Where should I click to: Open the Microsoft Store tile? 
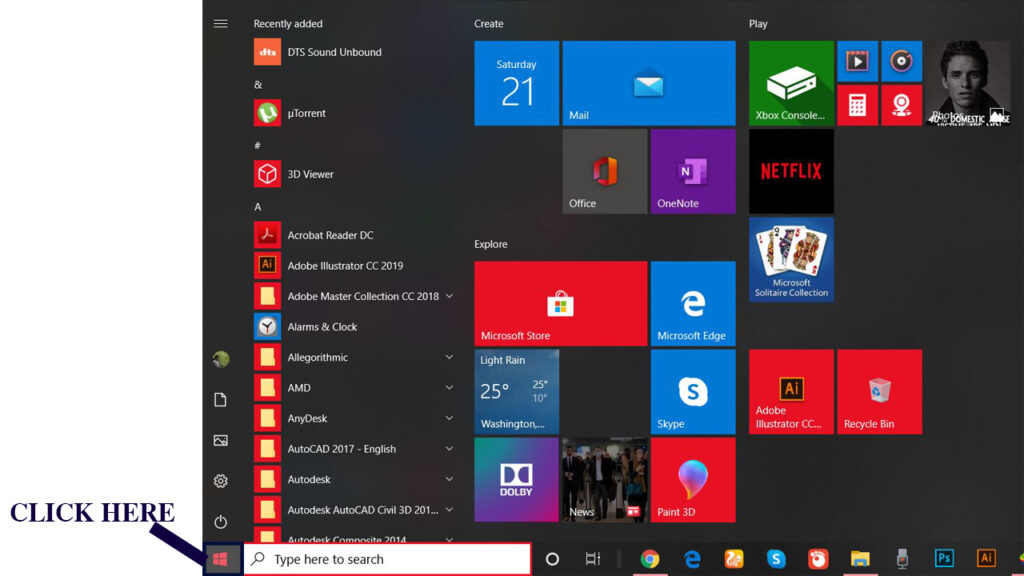tap(560, 303)
